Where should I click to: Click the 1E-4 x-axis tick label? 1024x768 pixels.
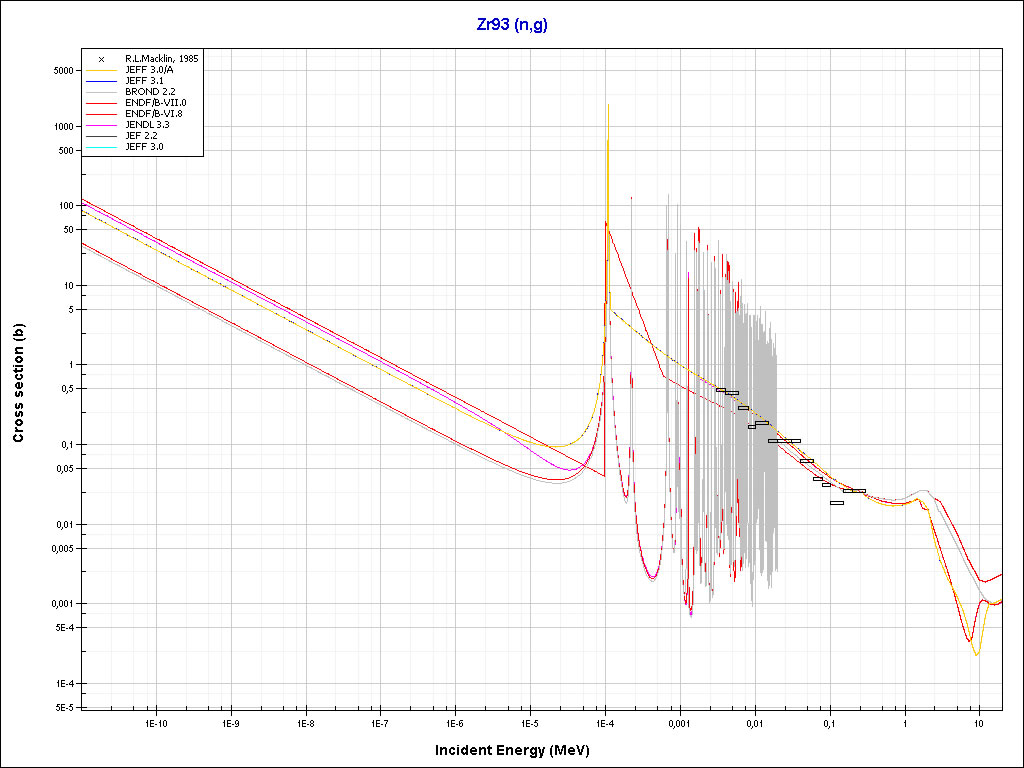tap(604, 722)
